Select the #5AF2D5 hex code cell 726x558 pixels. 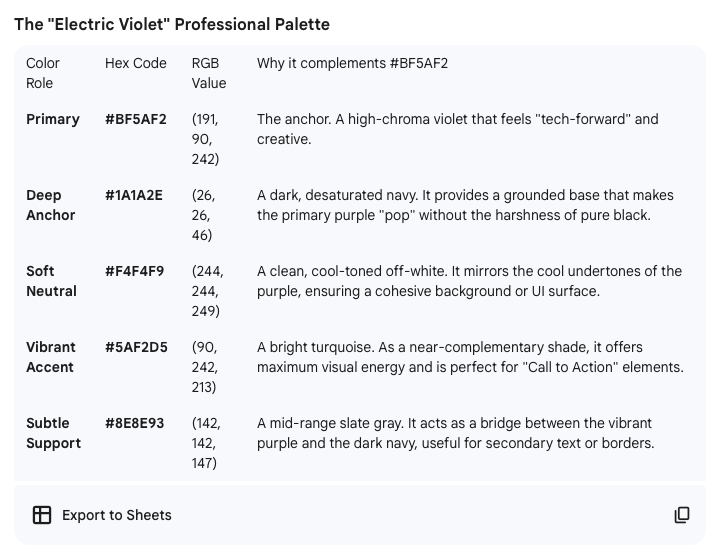click(x=136, y=347)
